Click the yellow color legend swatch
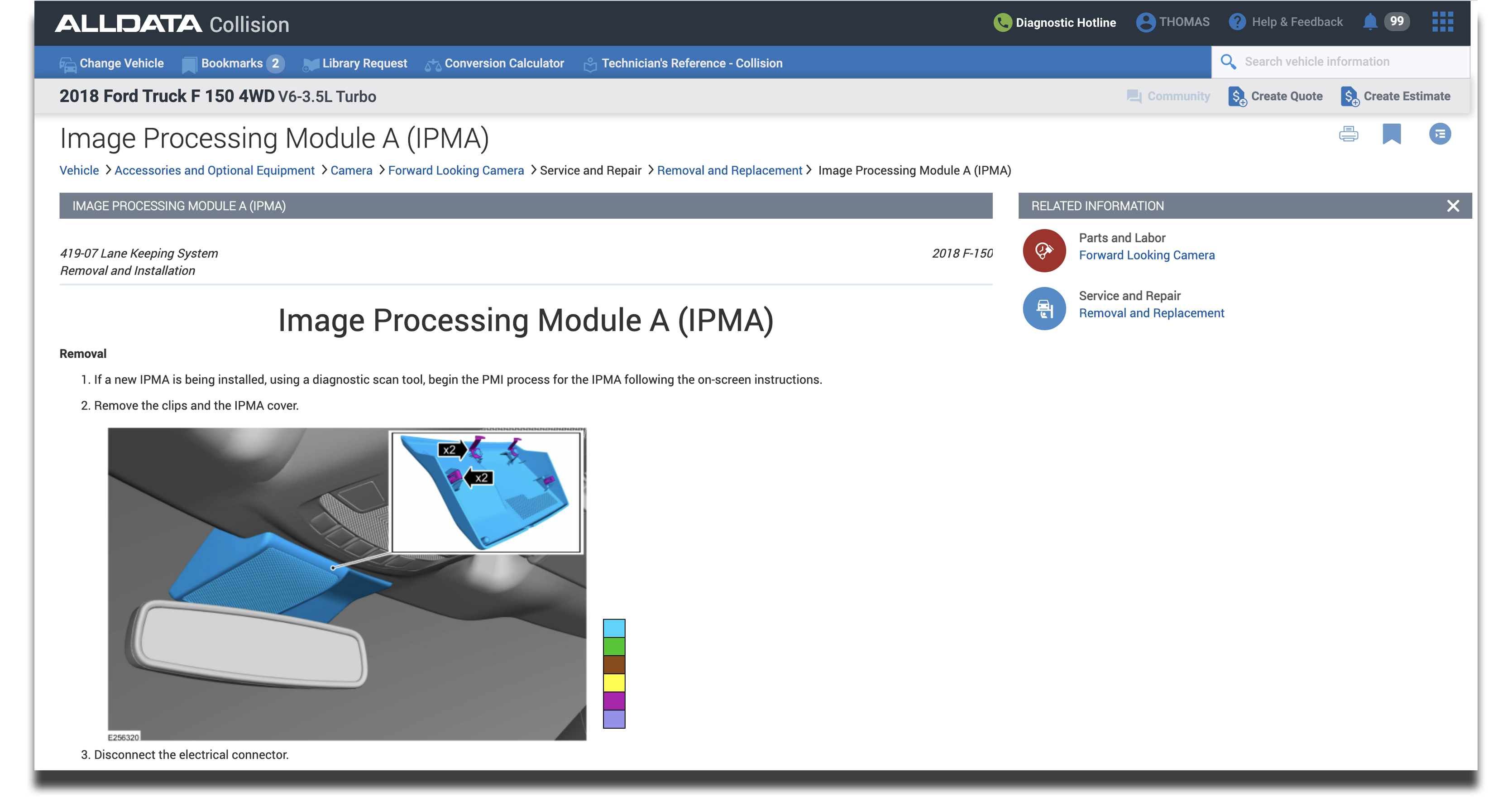Screen dimensions: 1512x807 (614, 682)
